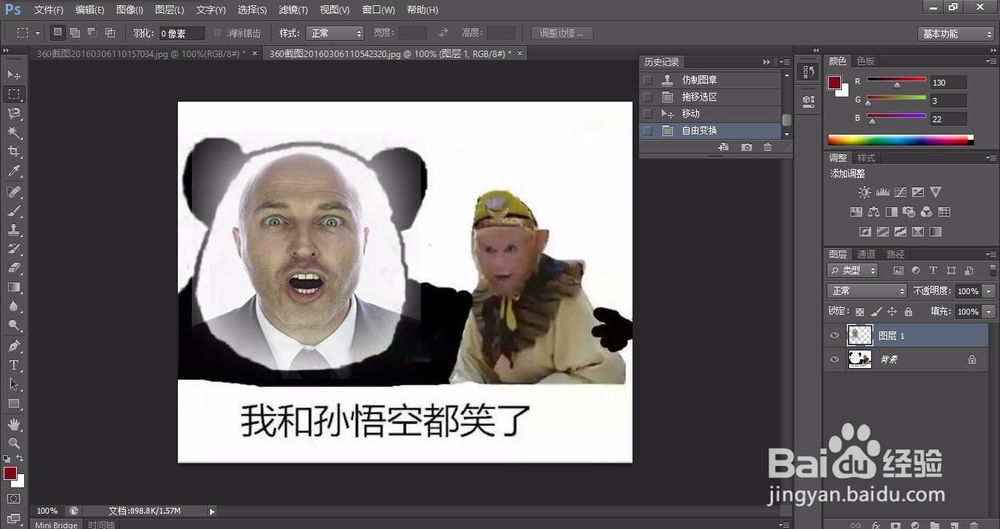
Task: Open the tool preset picker arrow
Action: [x=37, y=33]
